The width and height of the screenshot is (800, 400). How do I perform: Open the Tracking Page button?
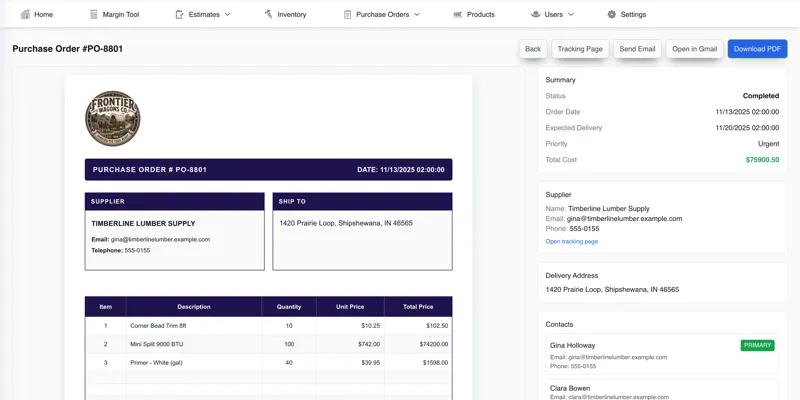(580, 49)
